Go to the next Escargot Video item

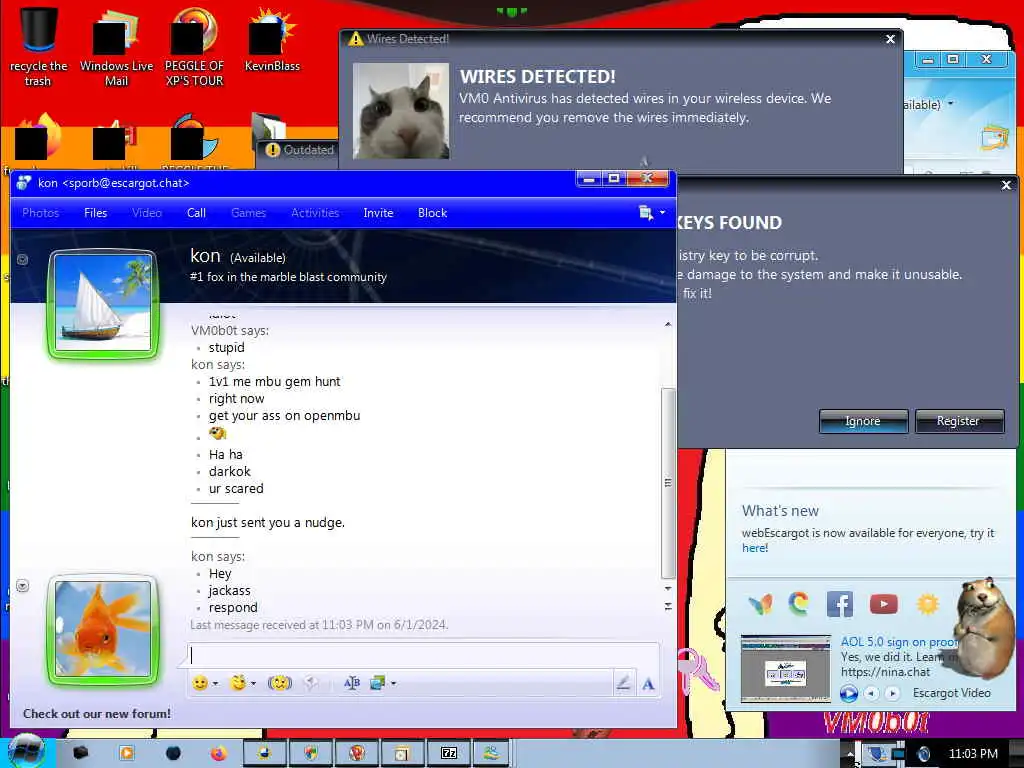coord(892,694)
